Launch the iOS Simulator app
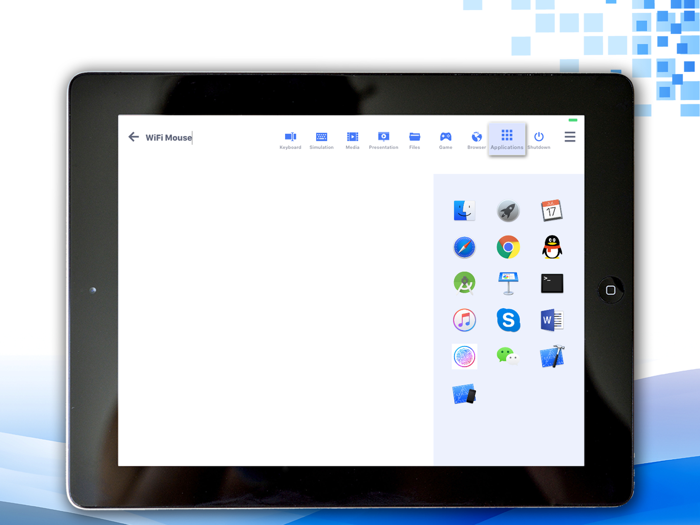Viewport: 700px width, 525px height. click(464, 394)
